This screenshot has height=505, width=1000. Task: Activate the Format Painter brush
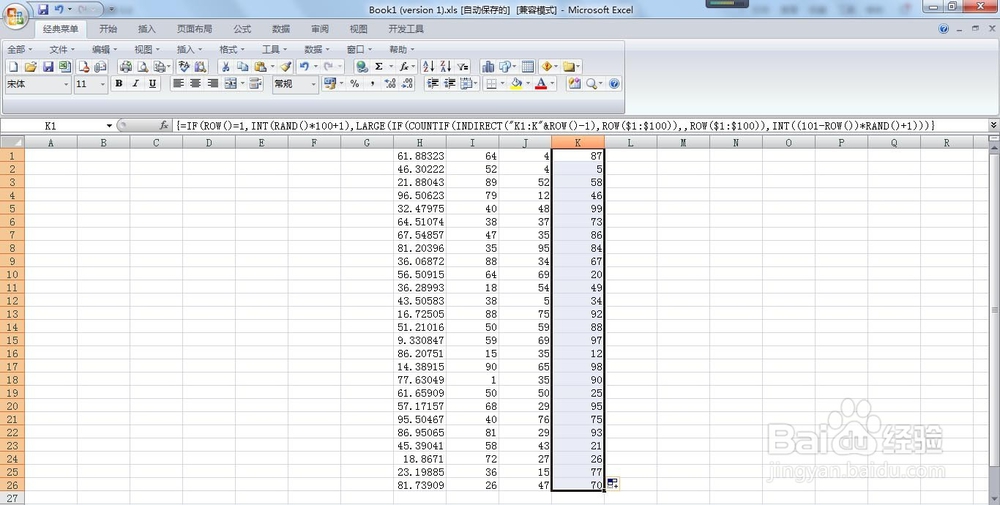tap(286, 66)
